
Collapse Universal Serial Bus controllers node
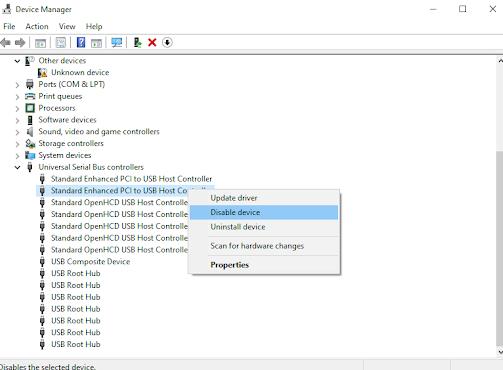[x=17, y=167]
